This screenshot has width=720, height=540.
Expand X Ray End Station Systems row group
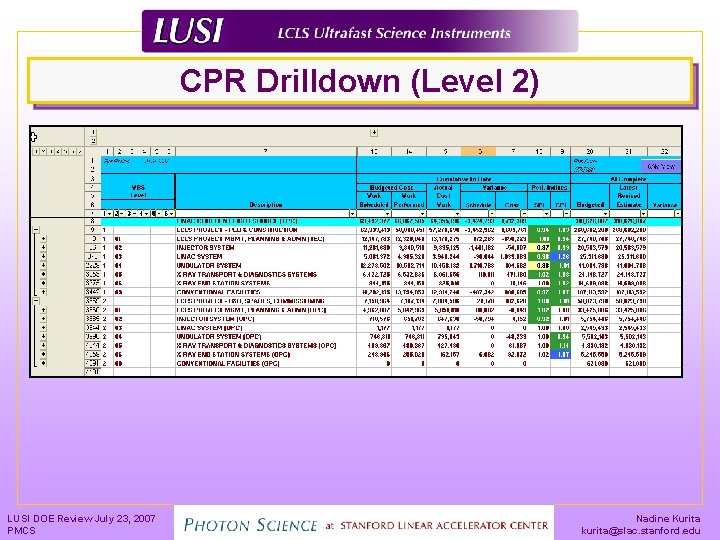[x=44, y=283]
